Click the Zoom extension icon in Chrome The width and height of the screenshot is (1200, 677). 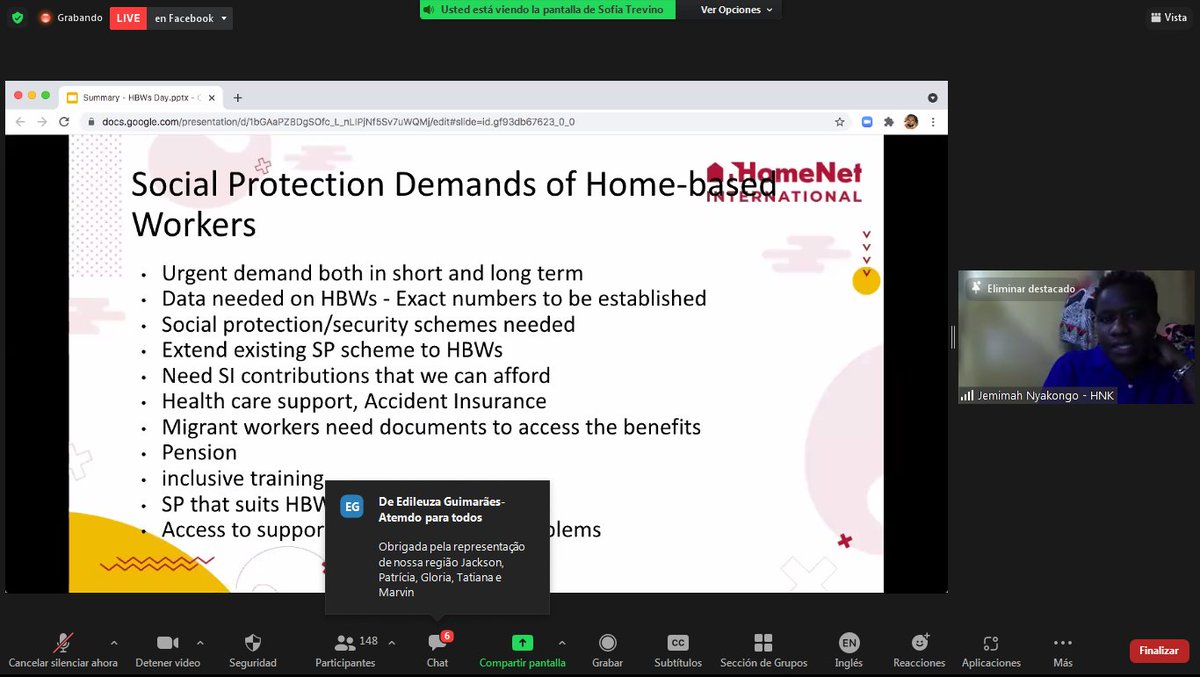point(867,122)
